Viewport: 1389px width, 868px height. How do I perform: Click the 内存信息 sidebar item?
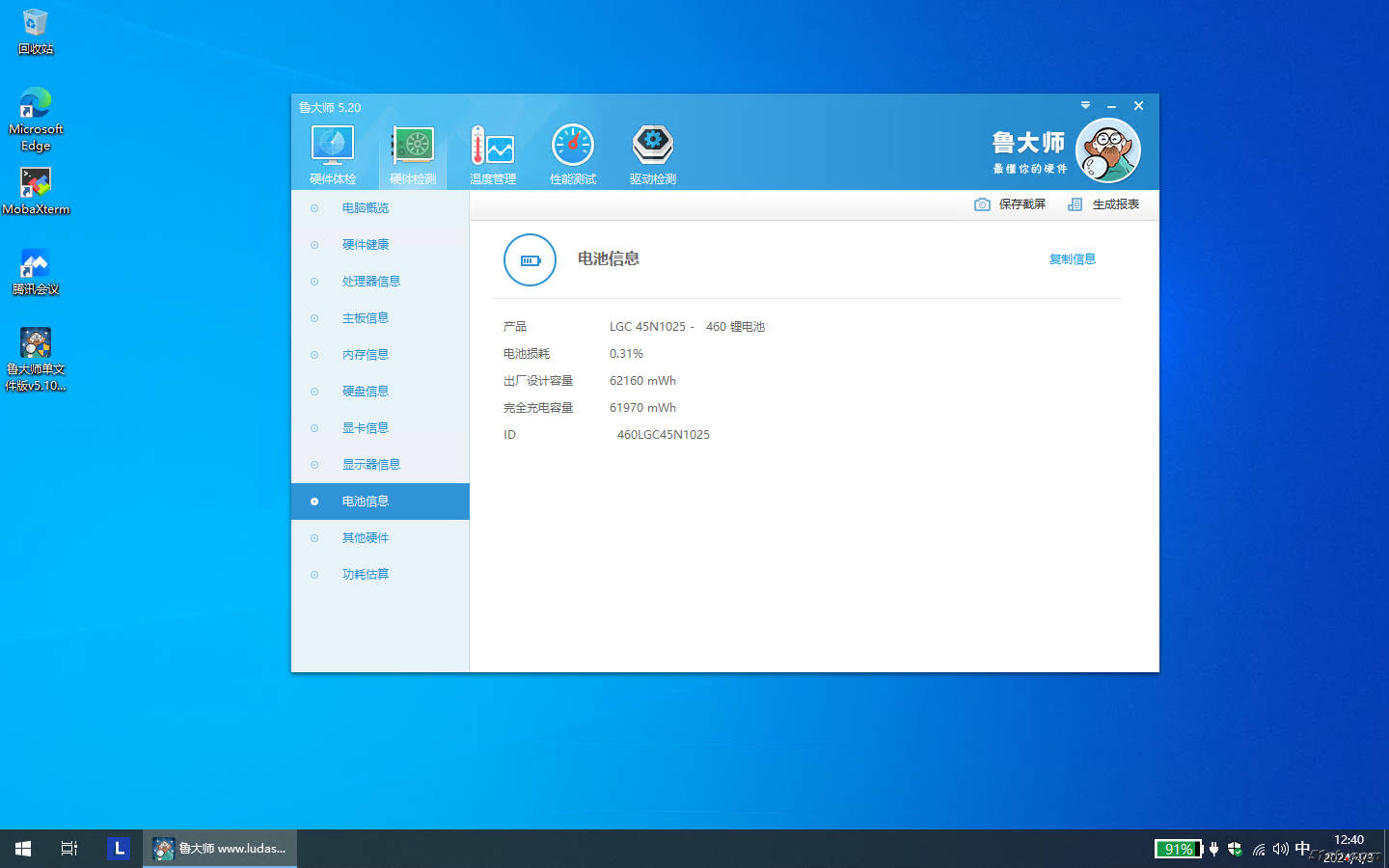tap(366, 355)
